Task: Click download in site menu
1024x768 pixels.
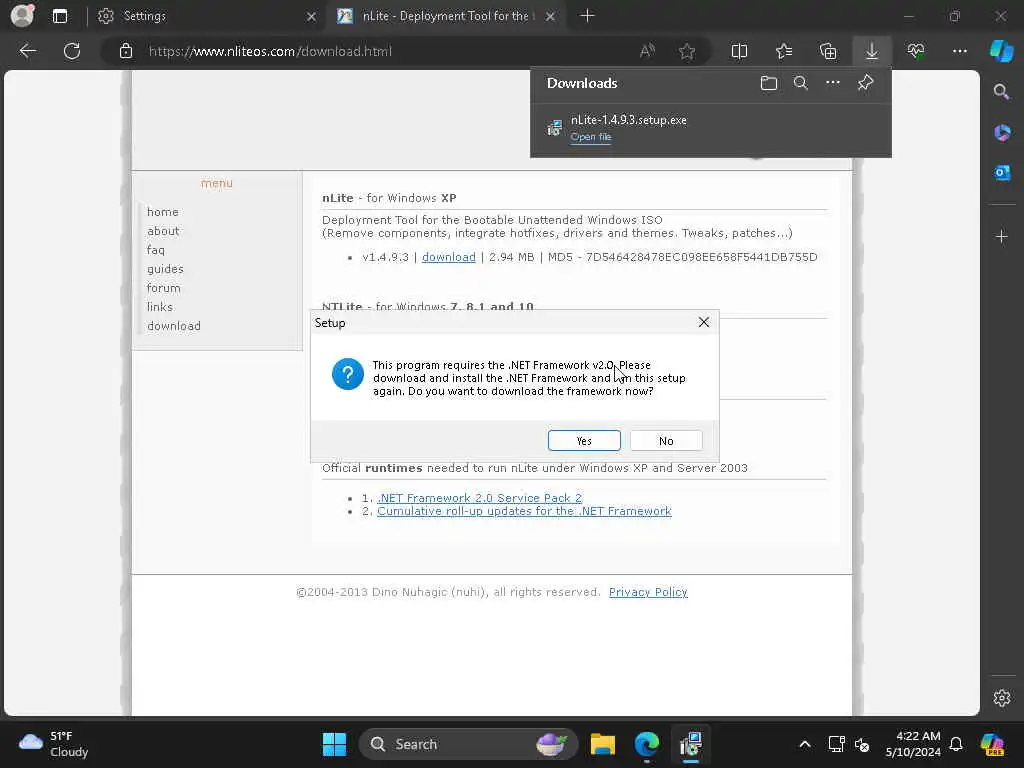Action: point(174,326)
